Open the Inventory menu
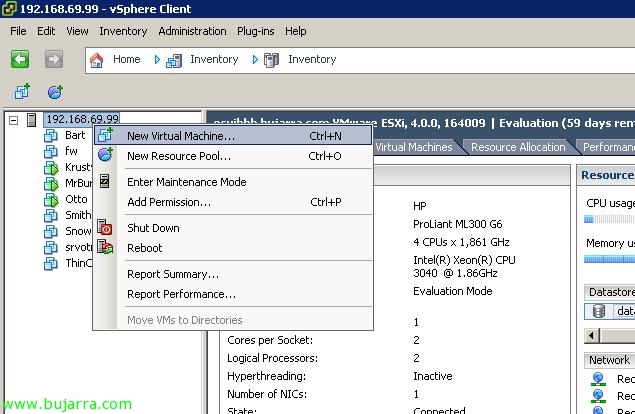This screenshot has height=414, width=635. pos(123,31)
